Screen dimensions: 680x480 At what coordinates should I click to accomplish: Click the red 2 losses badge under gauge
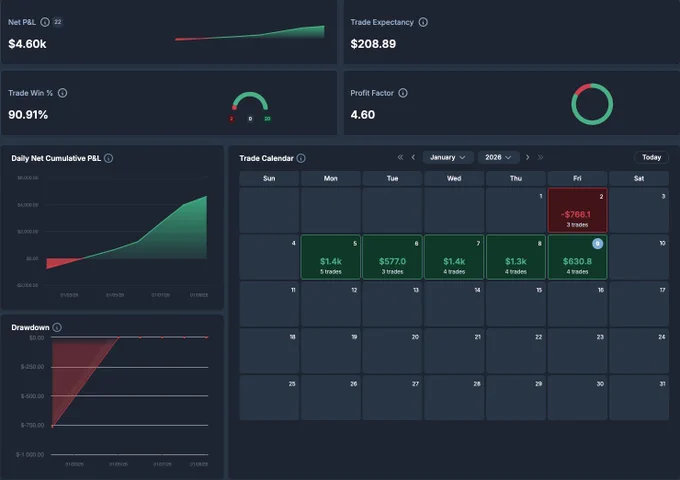232,119
